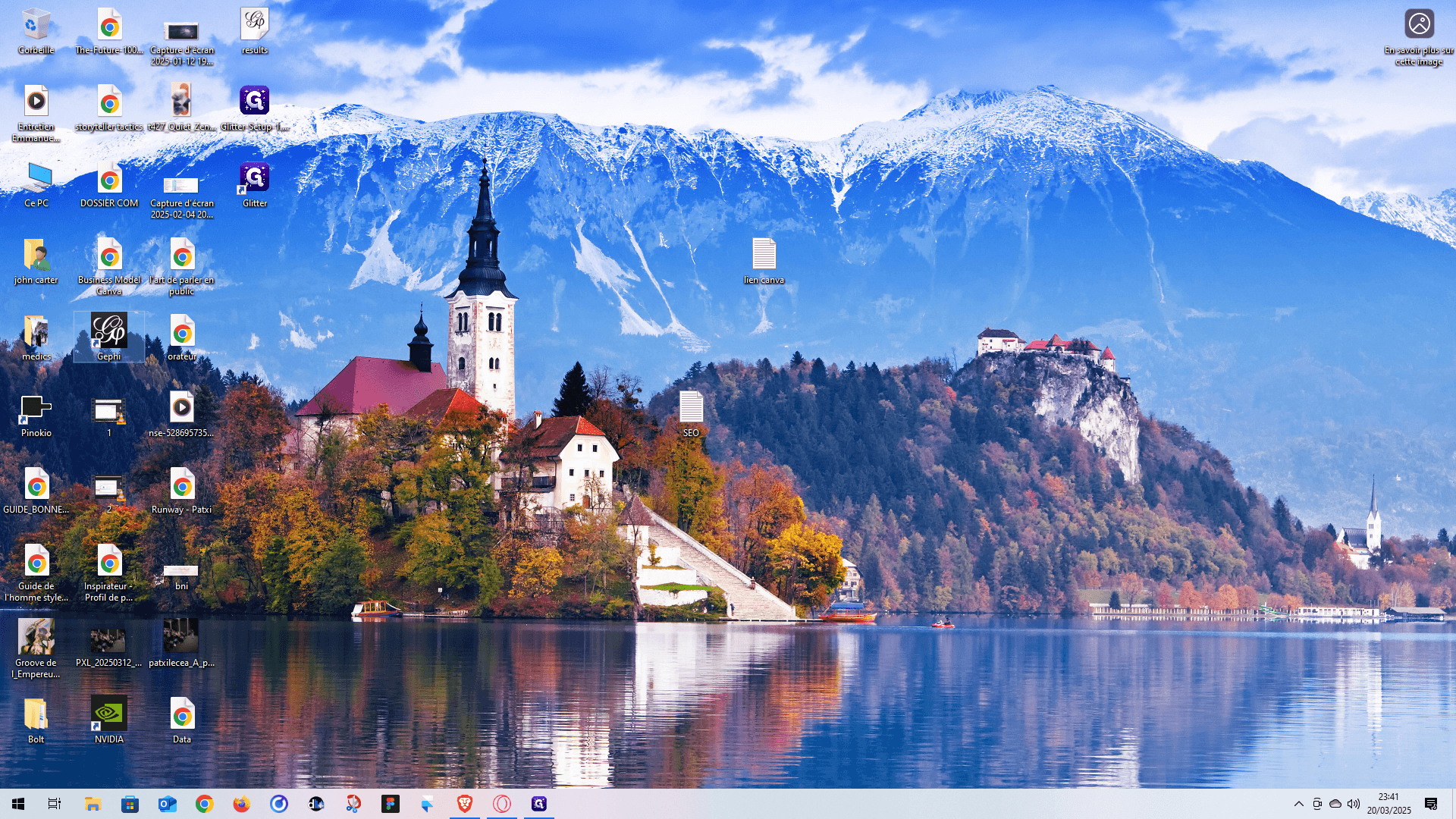Select Inspirateur - Profil de p... icon
Screen dimensions: 1456x819
coord(109,561)
